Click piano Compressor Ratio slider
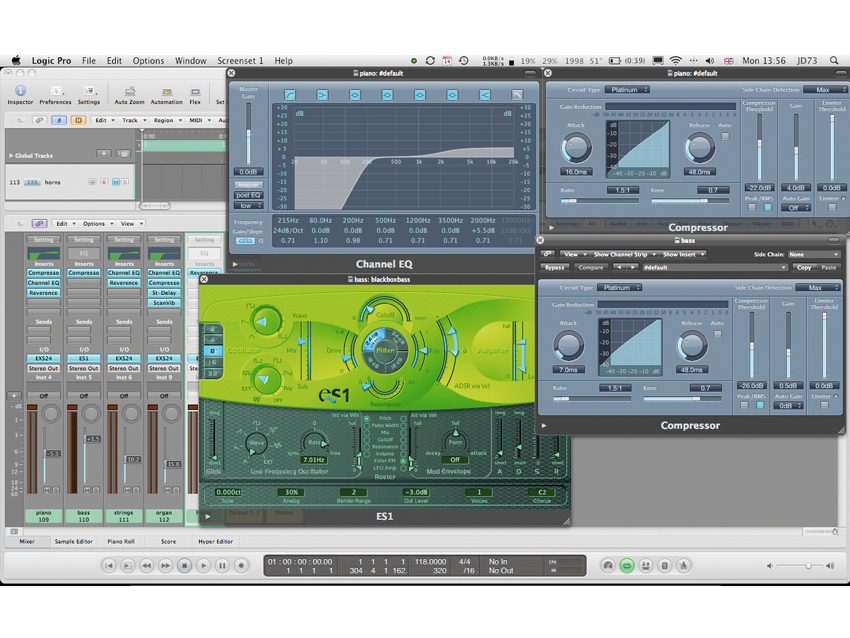 (x=598, y=201)
